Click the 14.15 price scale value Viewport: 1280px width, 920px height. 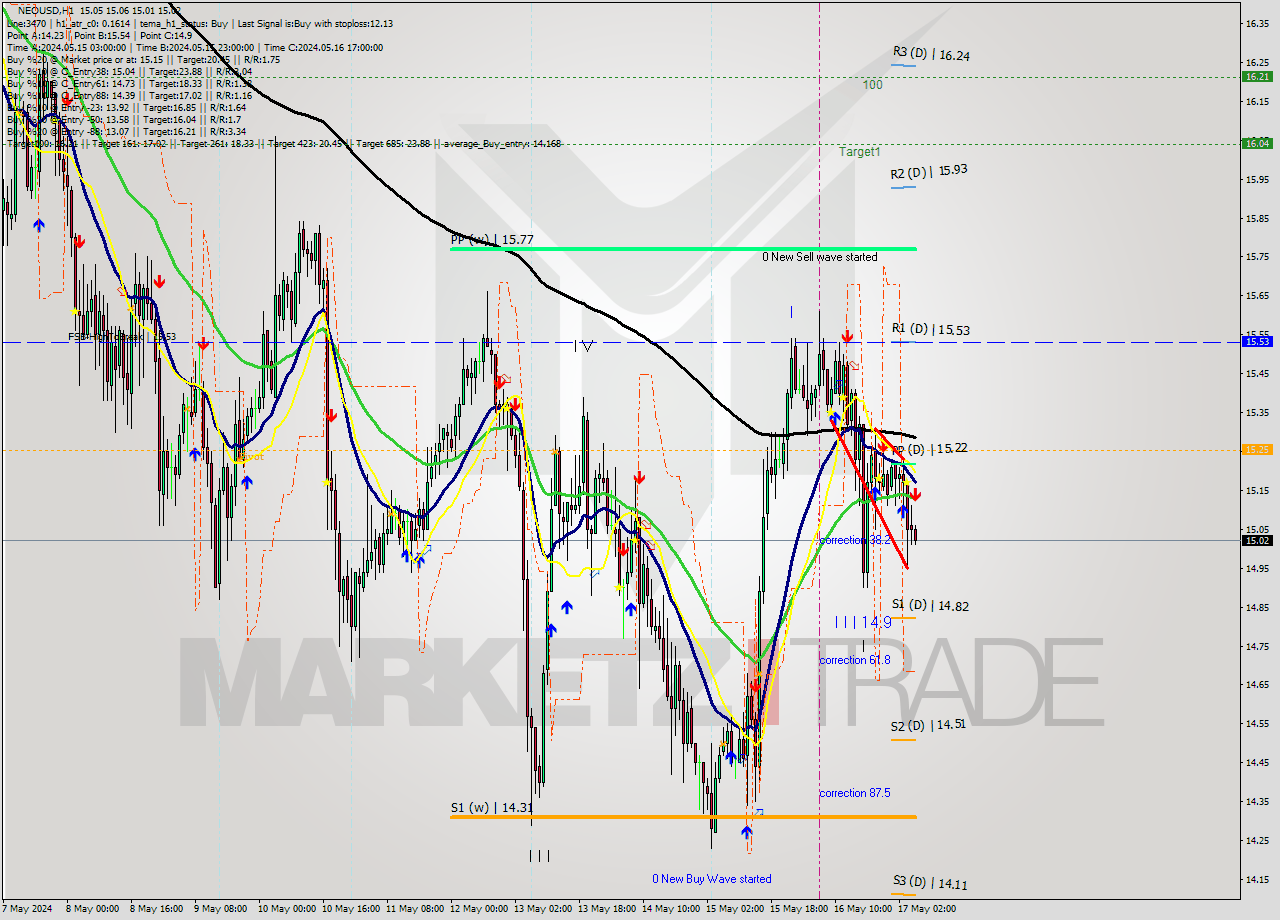(1257, 879)
